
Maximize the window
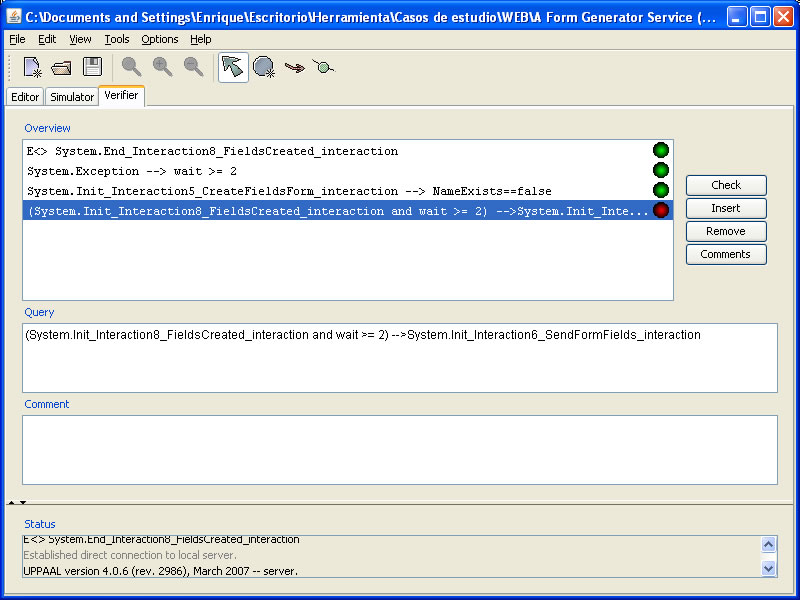(760, 17)
